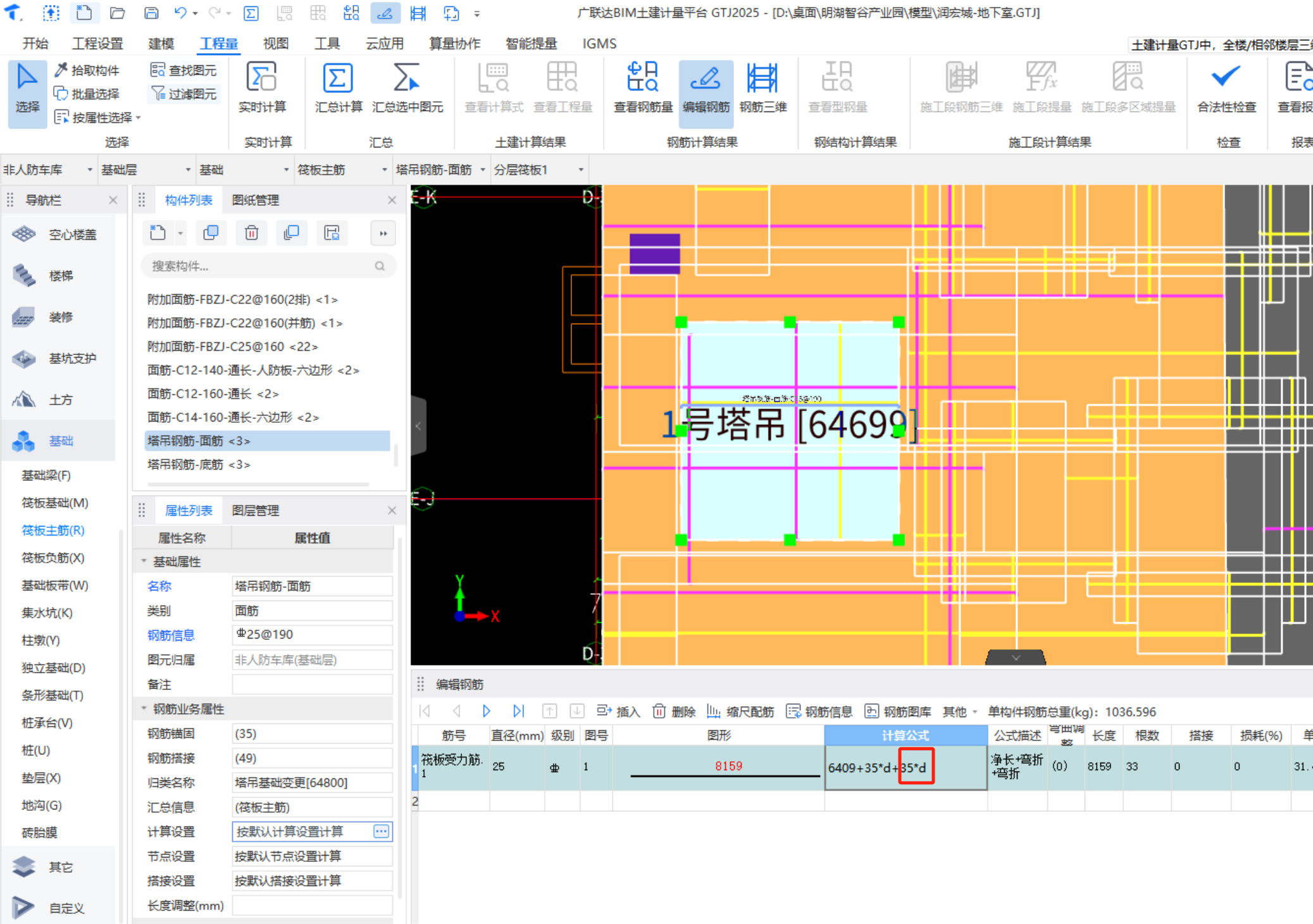Jump to last rebar record
The height and width of the screenshot is (924, 1313).
pyautogui.click(x=518, y=711)
